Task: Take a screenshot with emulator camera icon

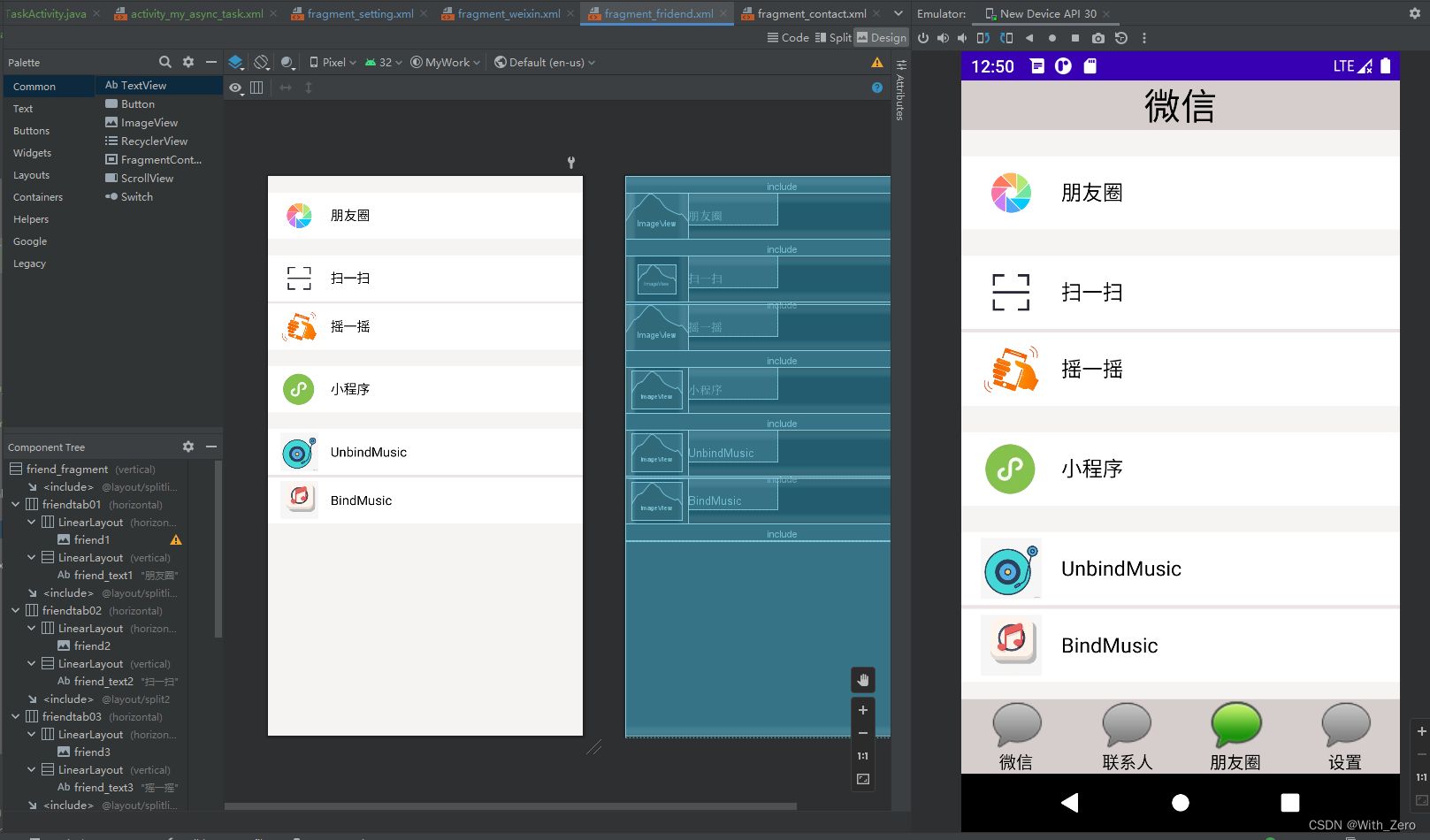Action: 1098,38
